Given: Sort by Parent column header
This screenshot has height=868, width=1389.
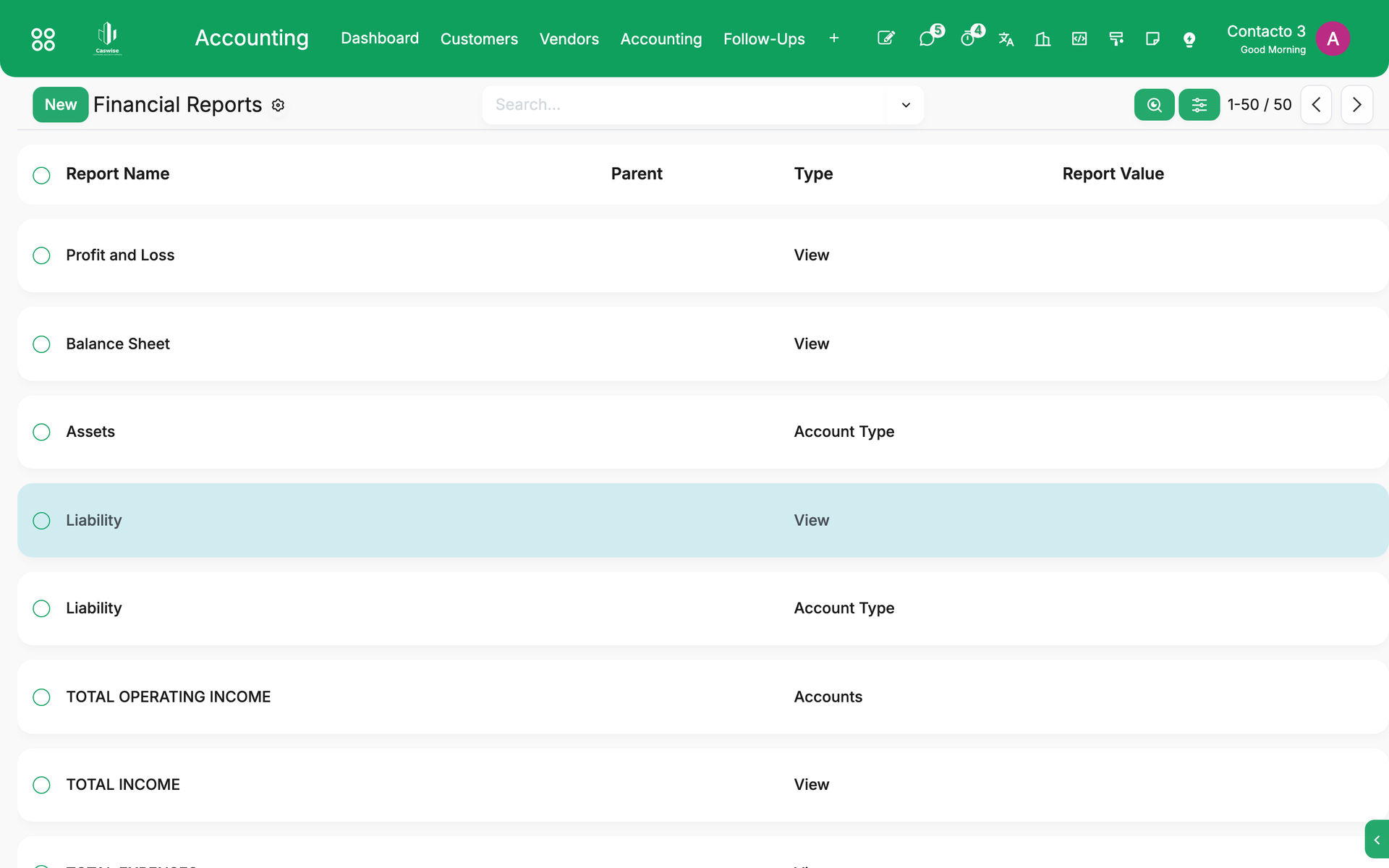Looking at the screenshot, I should (x=637, y=174).
